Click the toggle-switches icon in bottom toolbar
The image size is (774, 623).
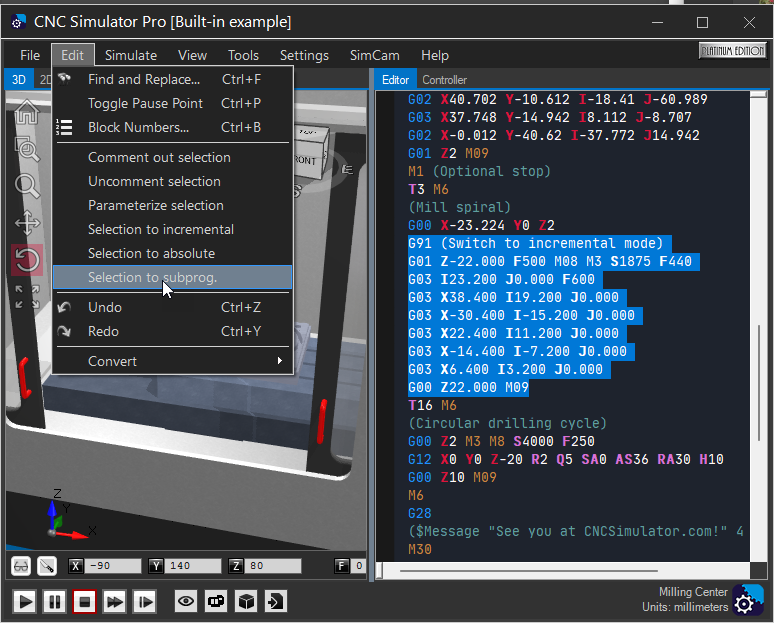[x=216, y=601]
